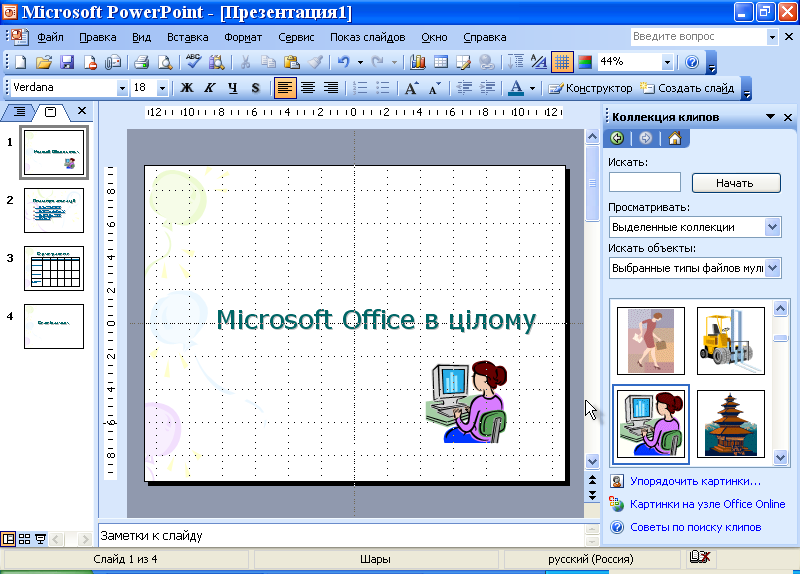Click Создать слайд button
This screenshot has height=574, width=800.
point(687,88)
